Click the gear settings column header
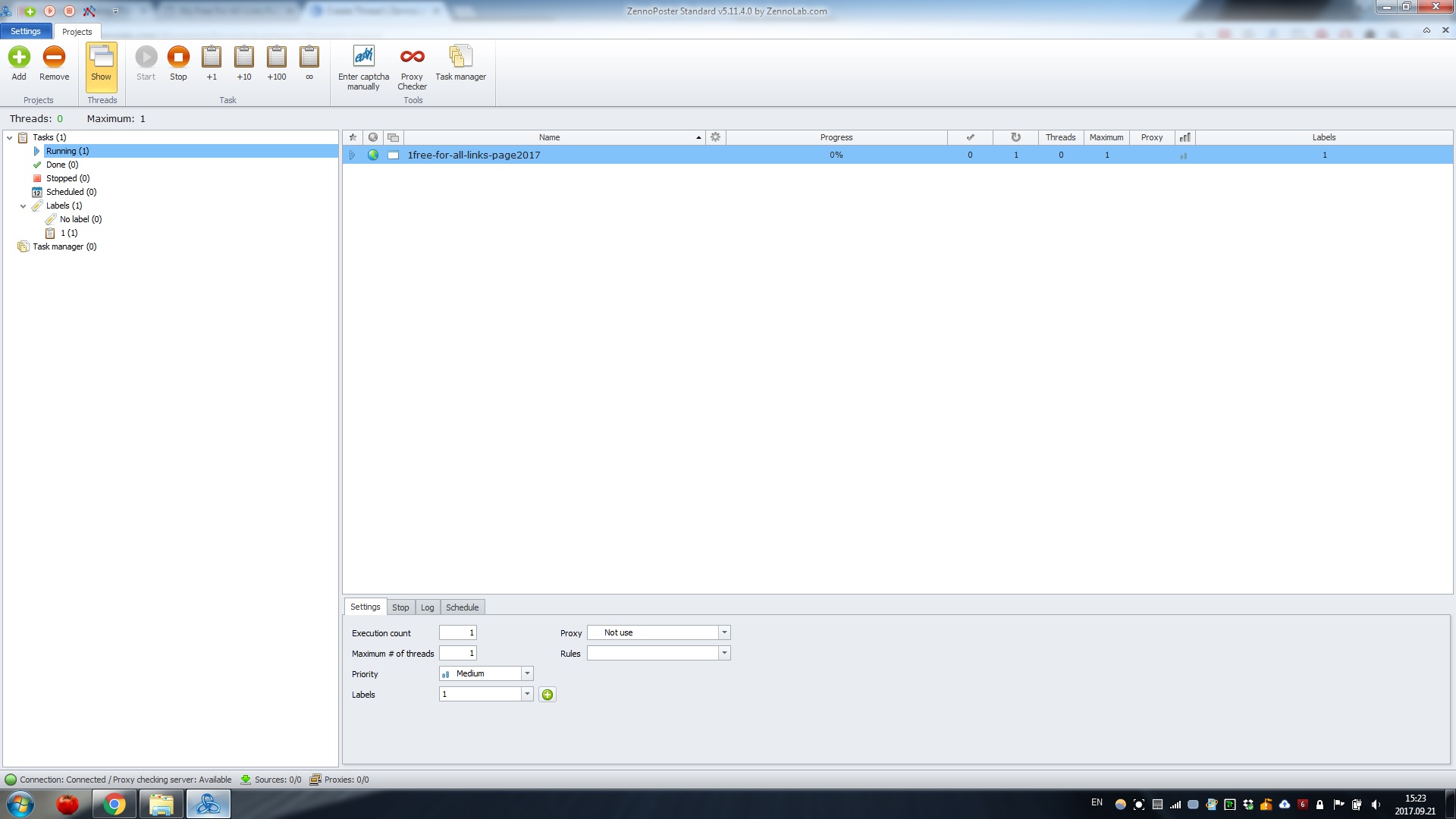The width and height of the screenshot is (1456, 819). pyautogui.click(x=715, y=137)
